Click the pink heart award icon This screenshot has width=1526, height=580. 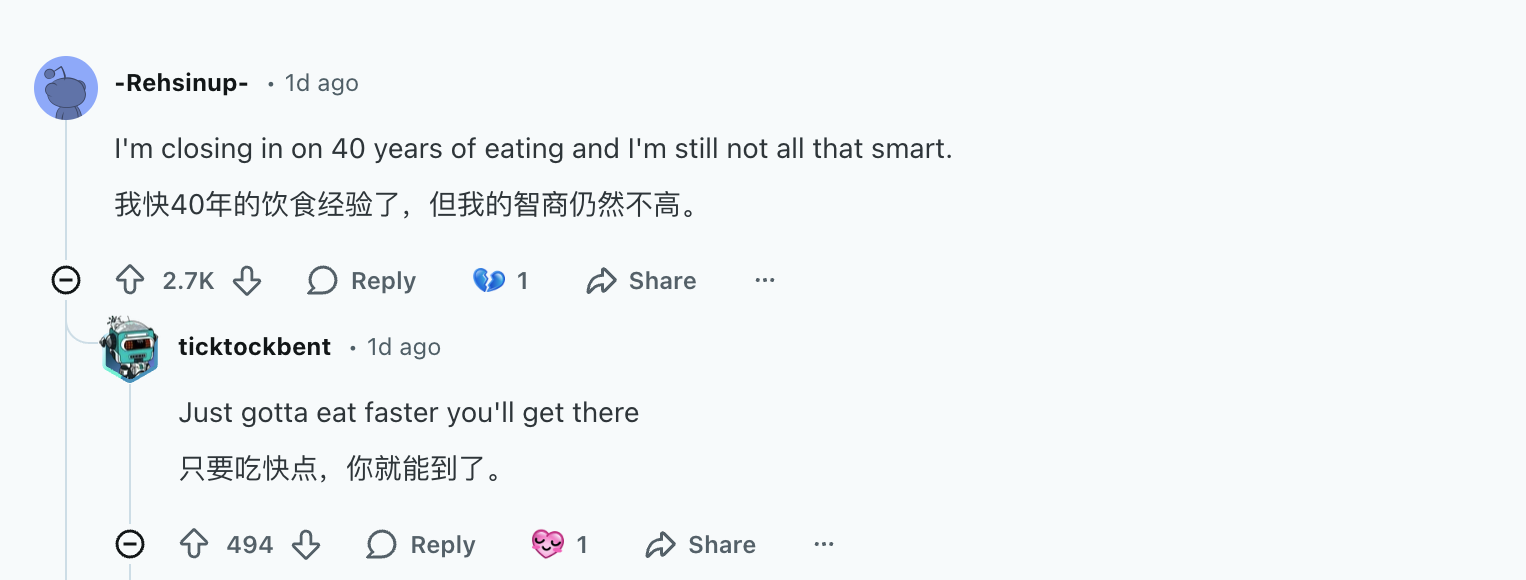click(x=548, y=545)
